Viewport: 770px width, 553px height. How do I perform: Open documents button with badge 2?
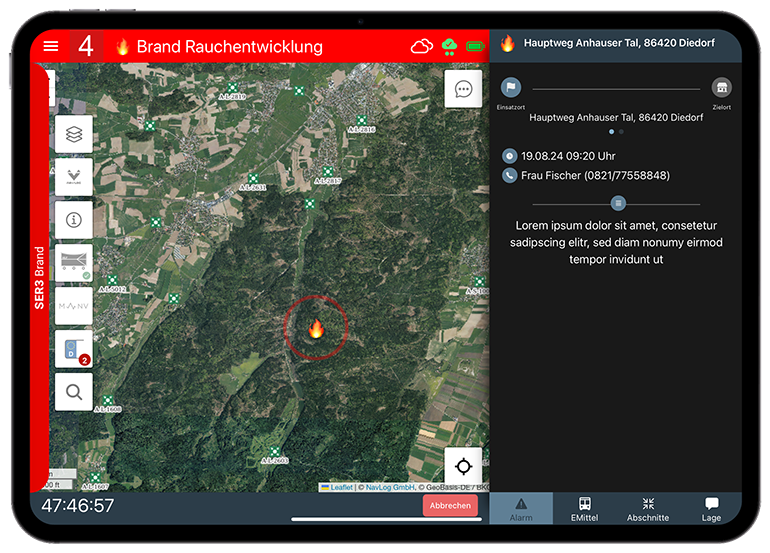pos(74,349)
